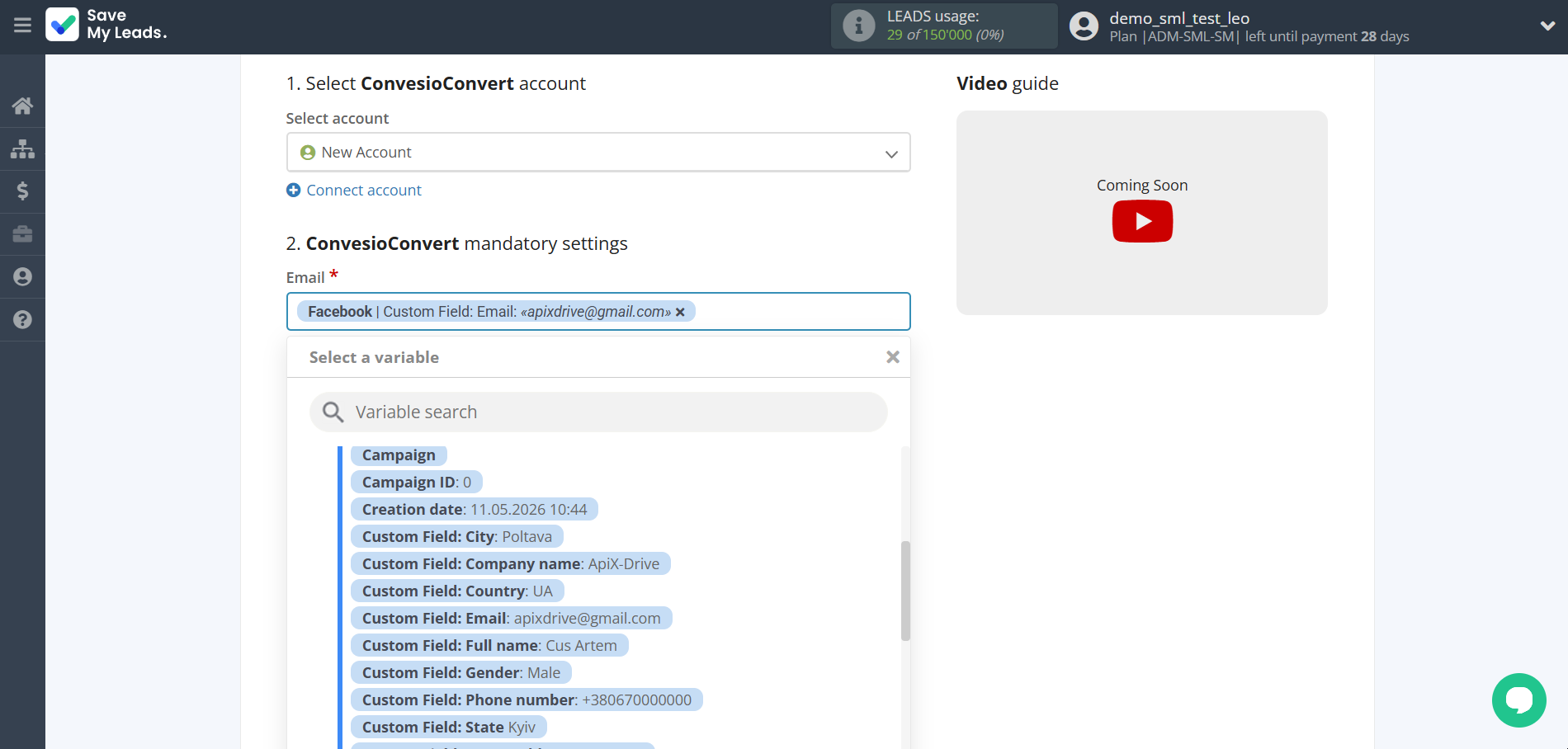Screen dimensions: 1568x749
Task: Open the profile sidebar icon
Action: (22, 277)
